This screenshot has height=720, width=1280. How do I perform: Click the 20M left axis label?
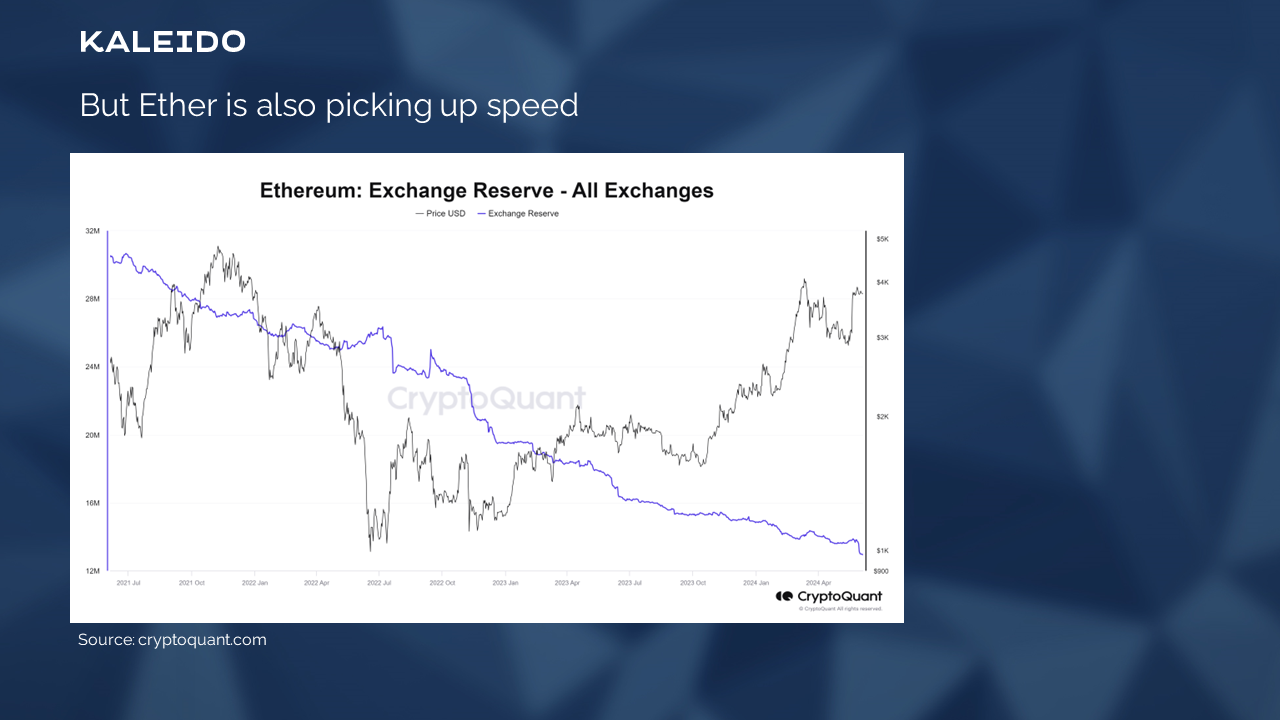click(92, 435)
